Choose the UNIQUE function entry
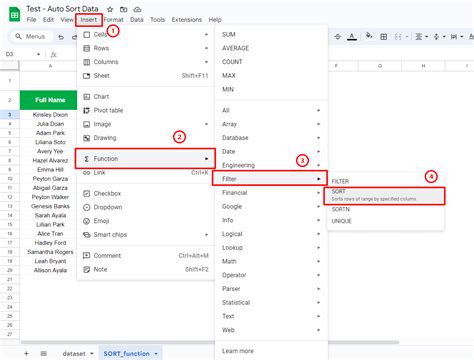 tap(386, 221)
